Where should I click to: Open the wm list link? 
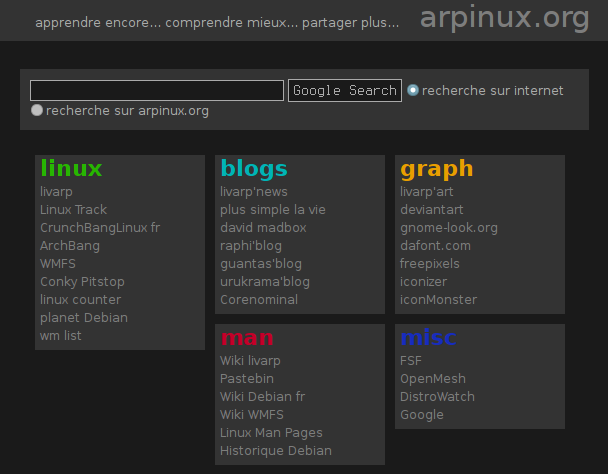[x=60, y=336]
